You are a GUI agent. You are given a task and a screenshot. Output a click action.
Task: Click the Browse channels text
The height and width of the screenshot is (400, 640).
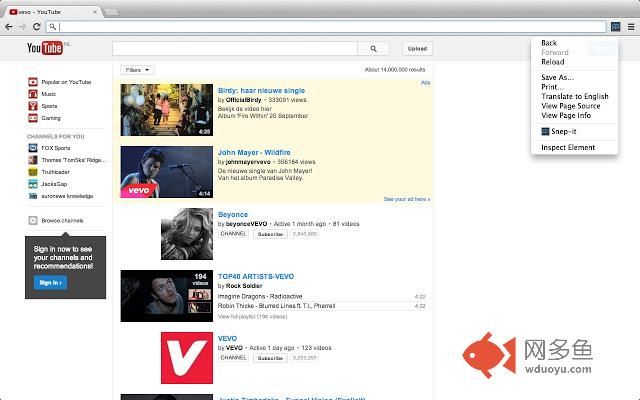pos(62,220)
